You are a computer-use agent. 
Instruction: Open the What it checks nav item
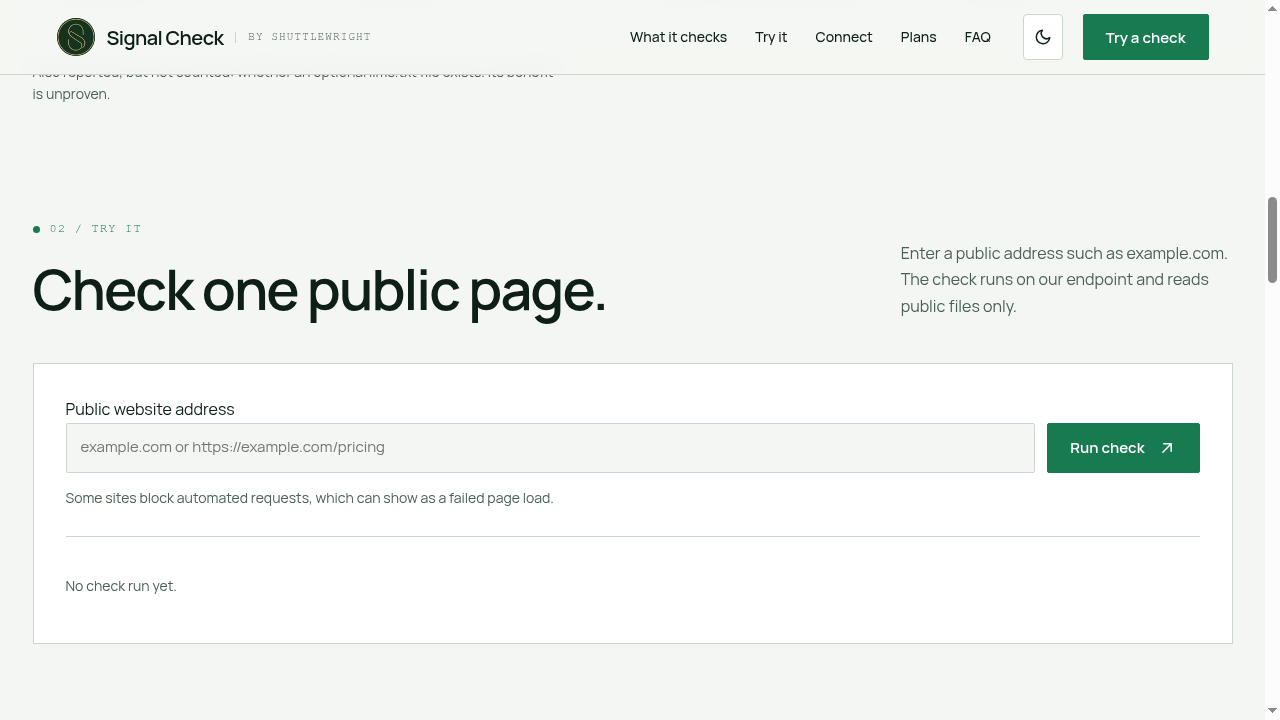tap(678, 37)
